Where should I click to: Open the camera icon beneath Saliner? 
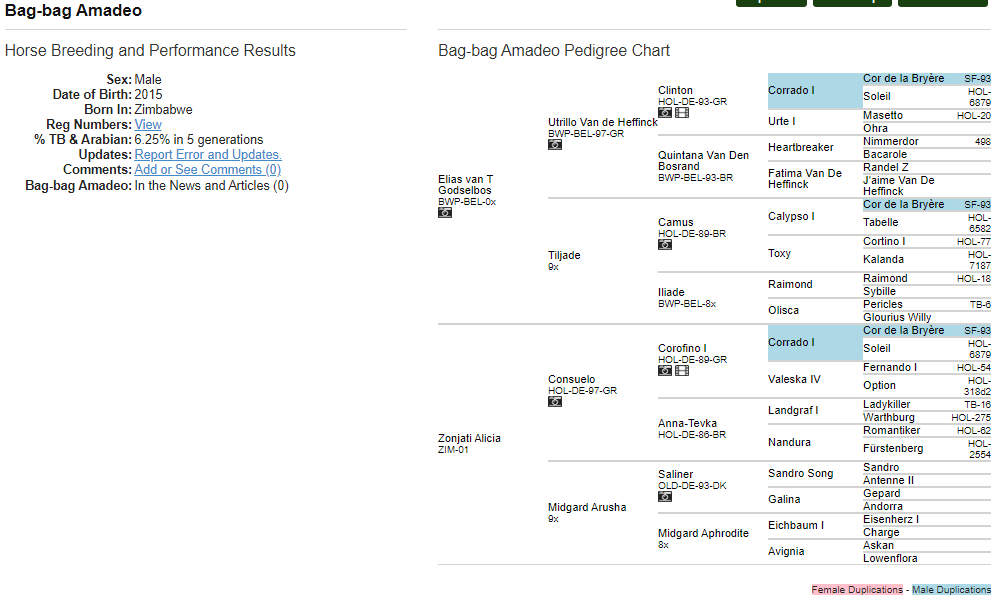[665, 497]
